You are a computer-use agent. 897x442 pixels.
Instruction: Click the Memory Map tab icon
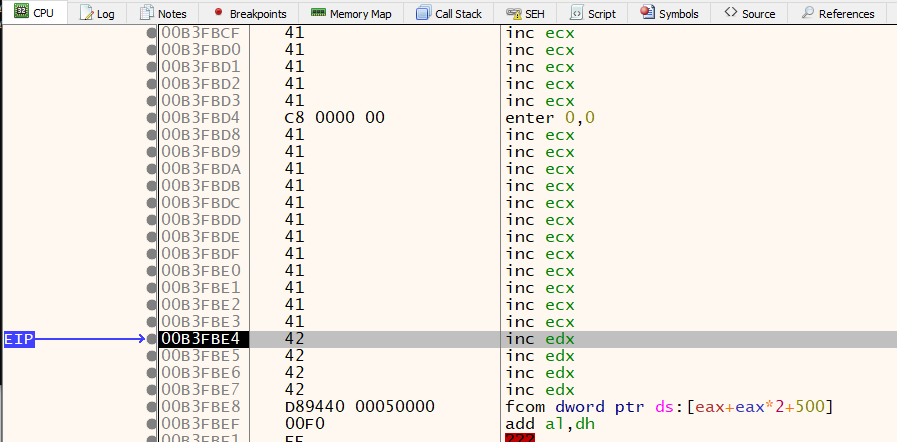tap(317, 13)
